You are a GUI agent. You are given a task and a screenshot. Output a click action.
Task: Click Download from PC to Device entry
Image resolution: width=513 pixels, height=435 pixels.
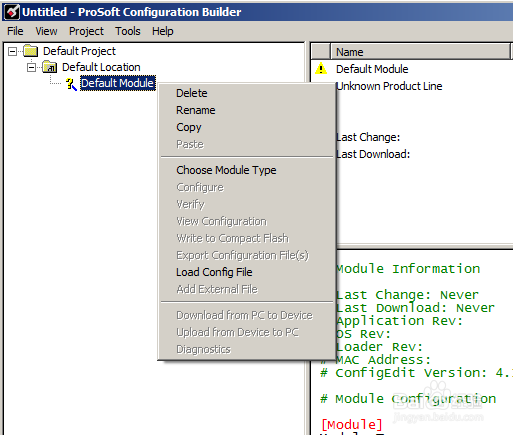tap(244, 315)
